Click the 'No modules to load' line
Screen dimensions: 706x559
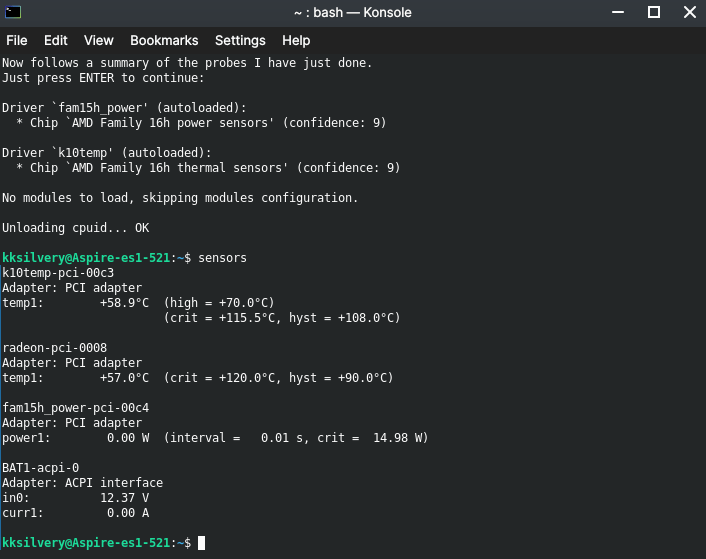pyautogui.click(x=180, y=198)
